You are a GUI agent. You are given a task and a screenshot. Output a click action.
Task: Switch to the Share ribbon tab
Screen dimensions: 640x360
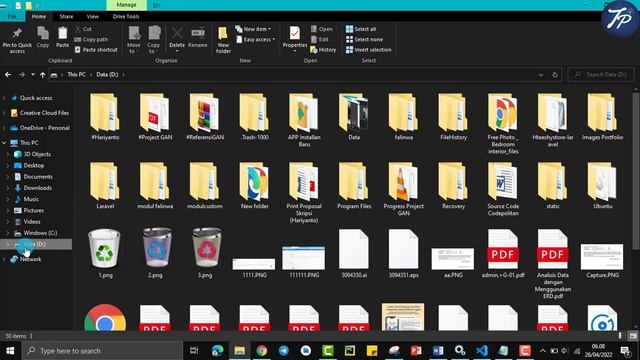[x=66, y=16]
